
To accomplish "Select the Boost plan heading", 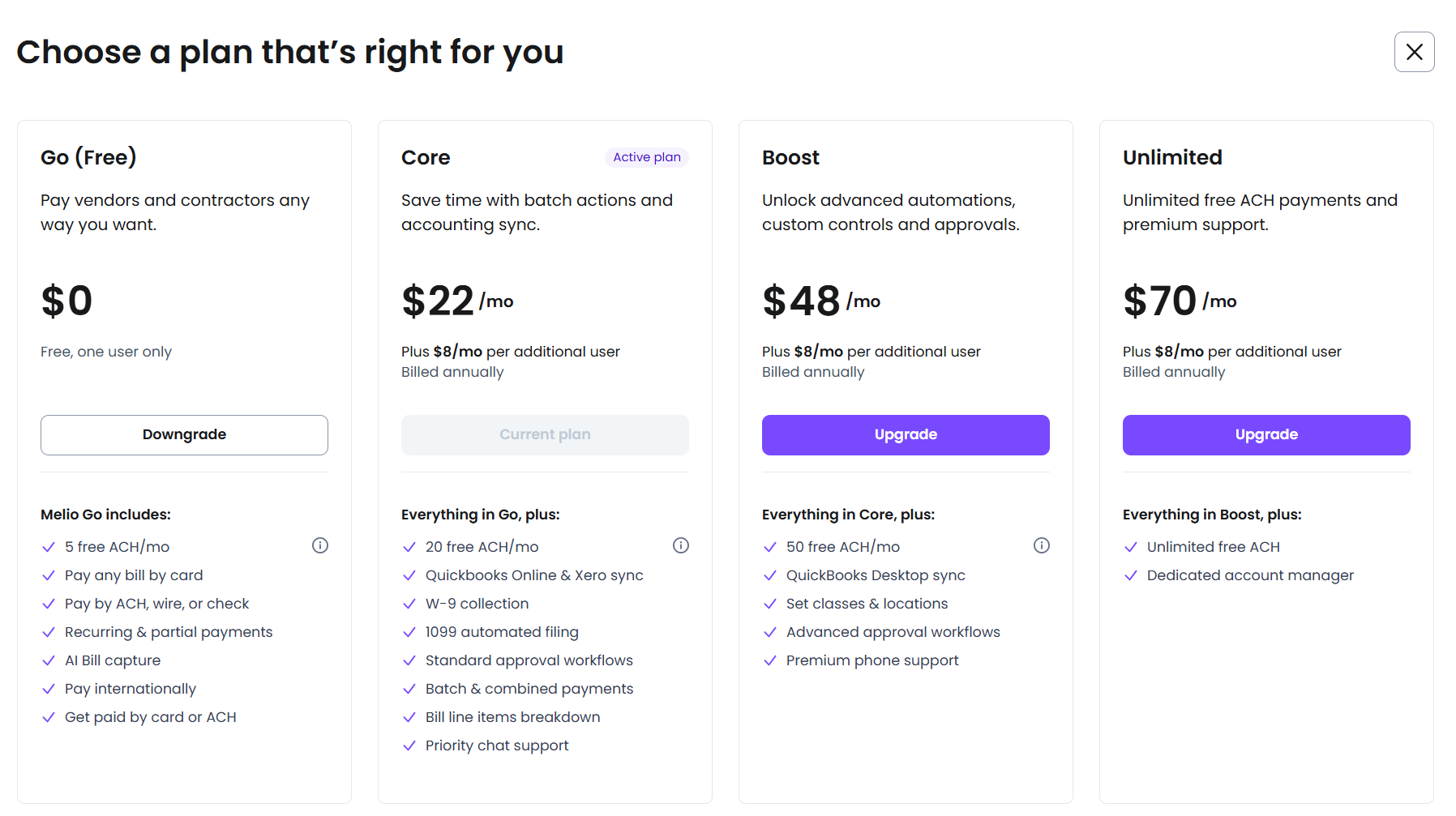I will tap(790, 157).
